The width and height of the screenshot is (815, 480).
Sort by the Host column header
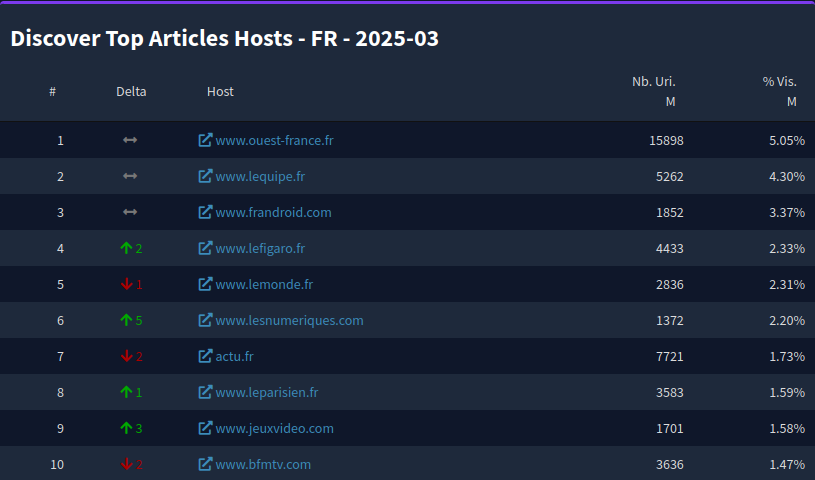tap(220, 92)
